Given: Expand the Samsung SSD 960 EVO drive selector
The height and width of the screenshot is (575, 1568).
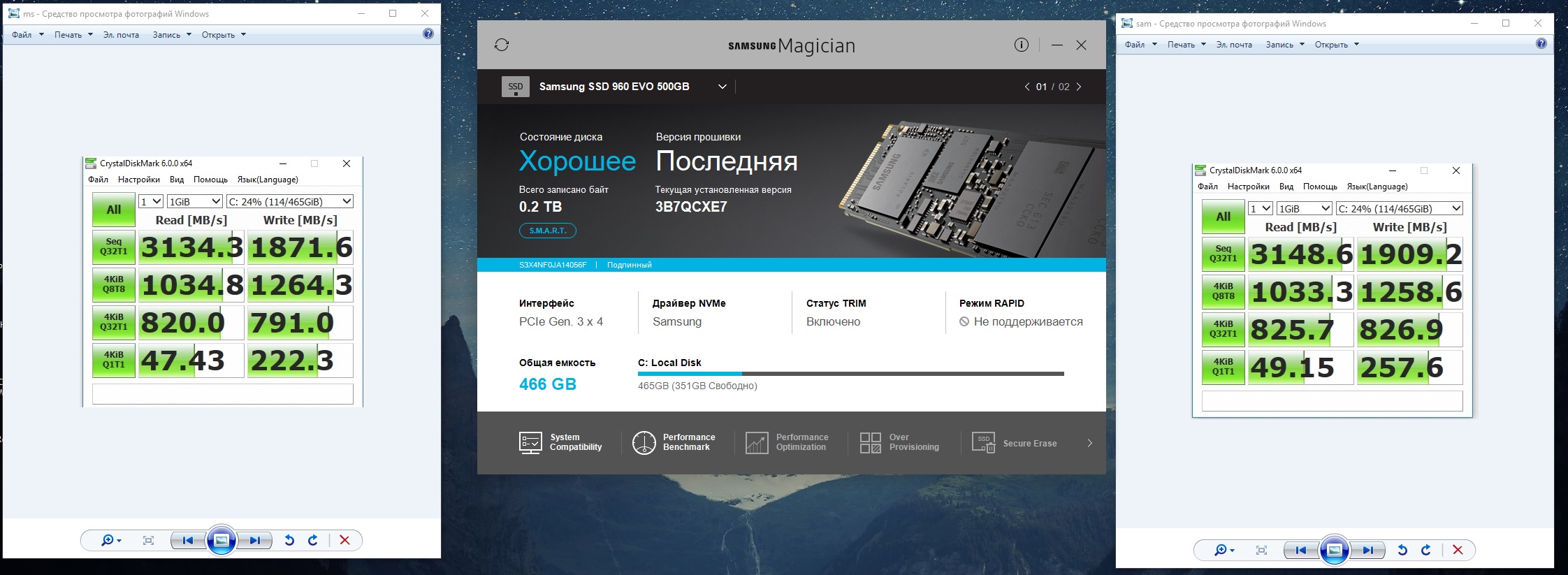Looking at the screenshot, I should 723,87.
